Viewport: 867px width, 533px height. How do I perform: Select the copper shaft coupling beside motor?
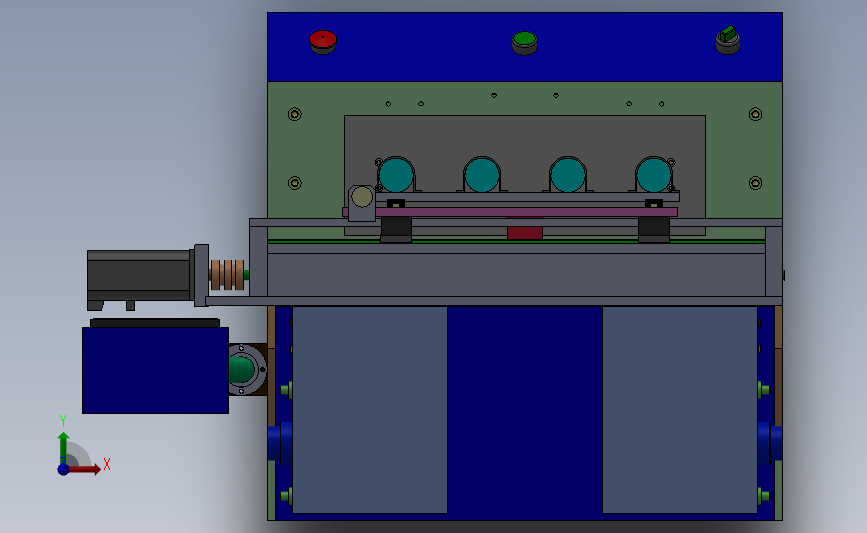[227, 275]
